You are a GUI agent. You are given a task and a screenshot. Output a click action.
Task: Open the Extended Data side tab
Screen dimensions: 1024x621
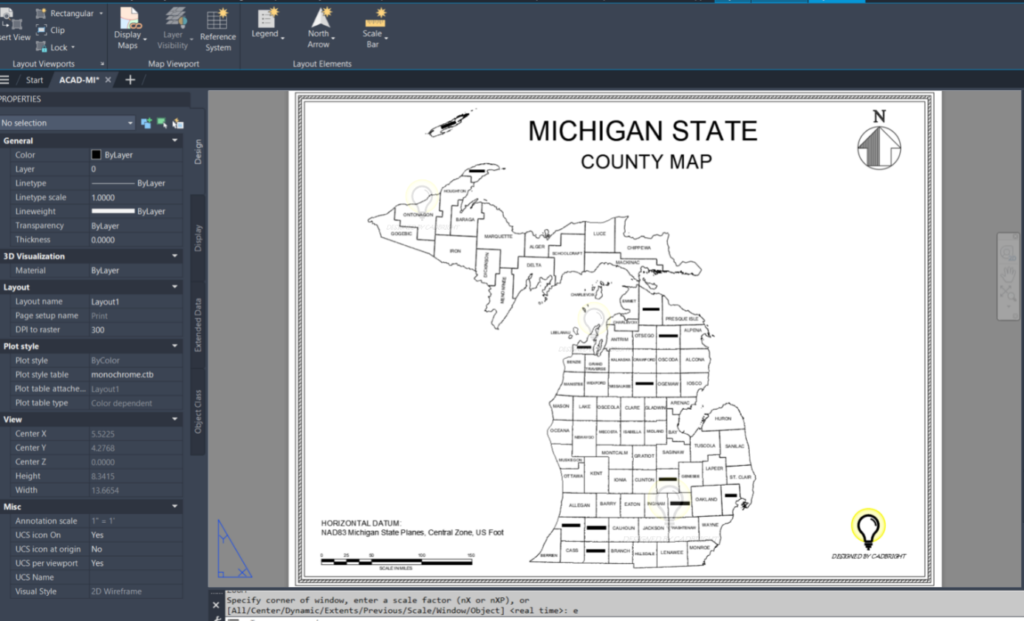coord(198,325)
